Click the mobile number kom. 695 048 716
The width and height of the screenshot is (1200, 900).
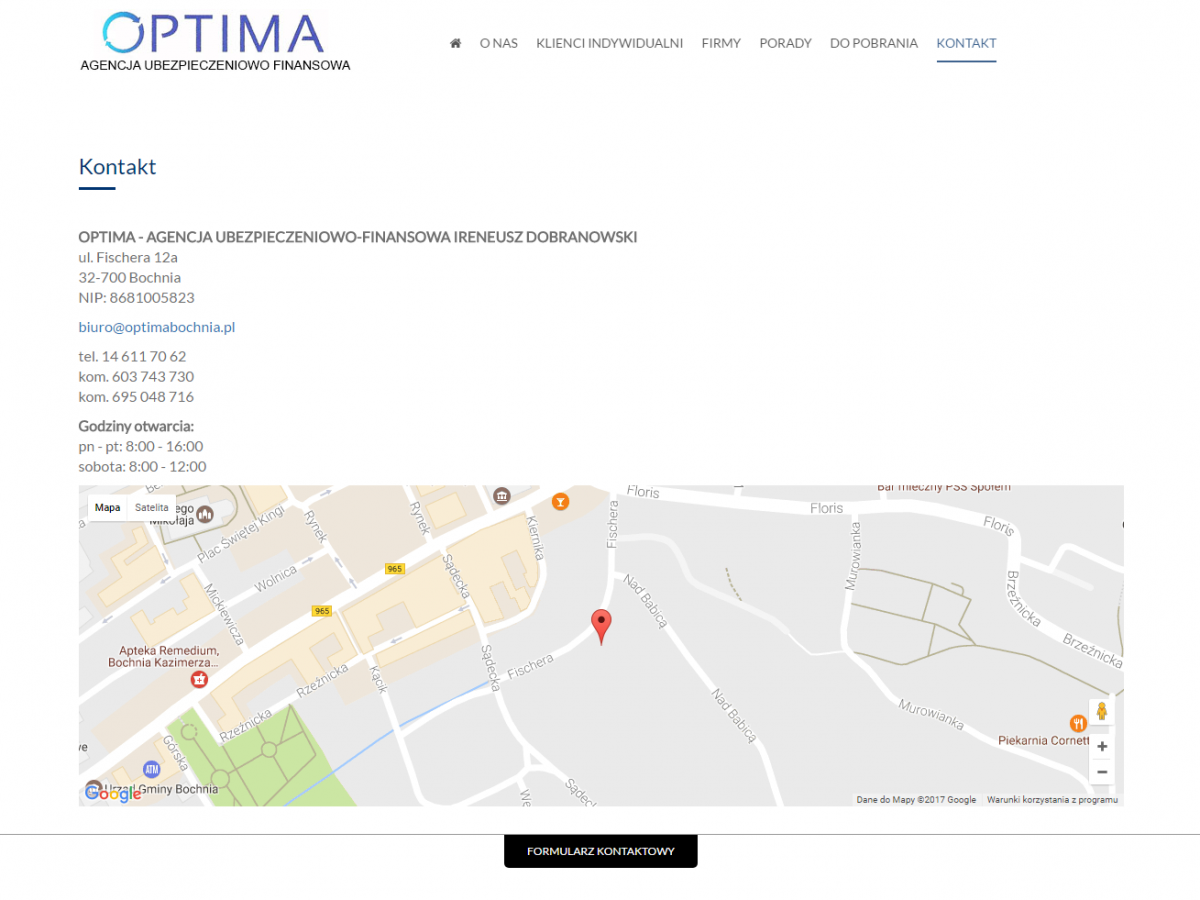pyautogui.click(x=137, y=396)
